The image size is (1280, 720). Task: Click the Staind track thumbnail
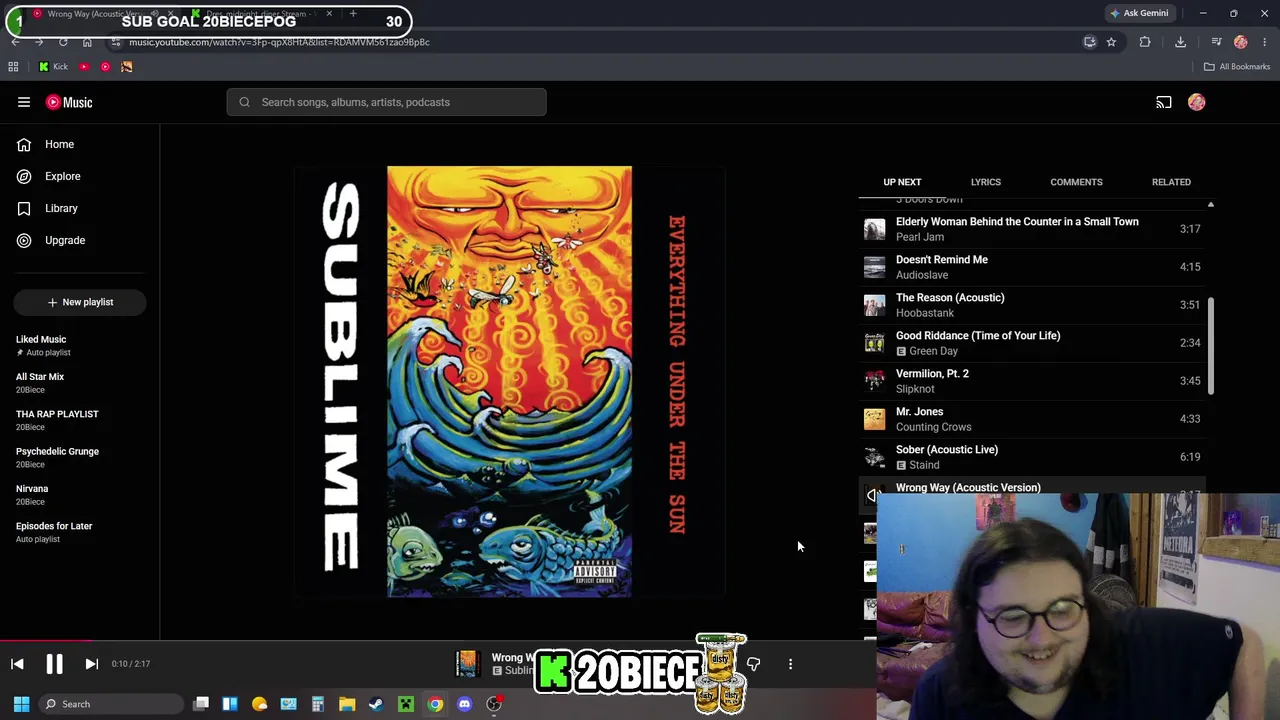coord(875,457)
